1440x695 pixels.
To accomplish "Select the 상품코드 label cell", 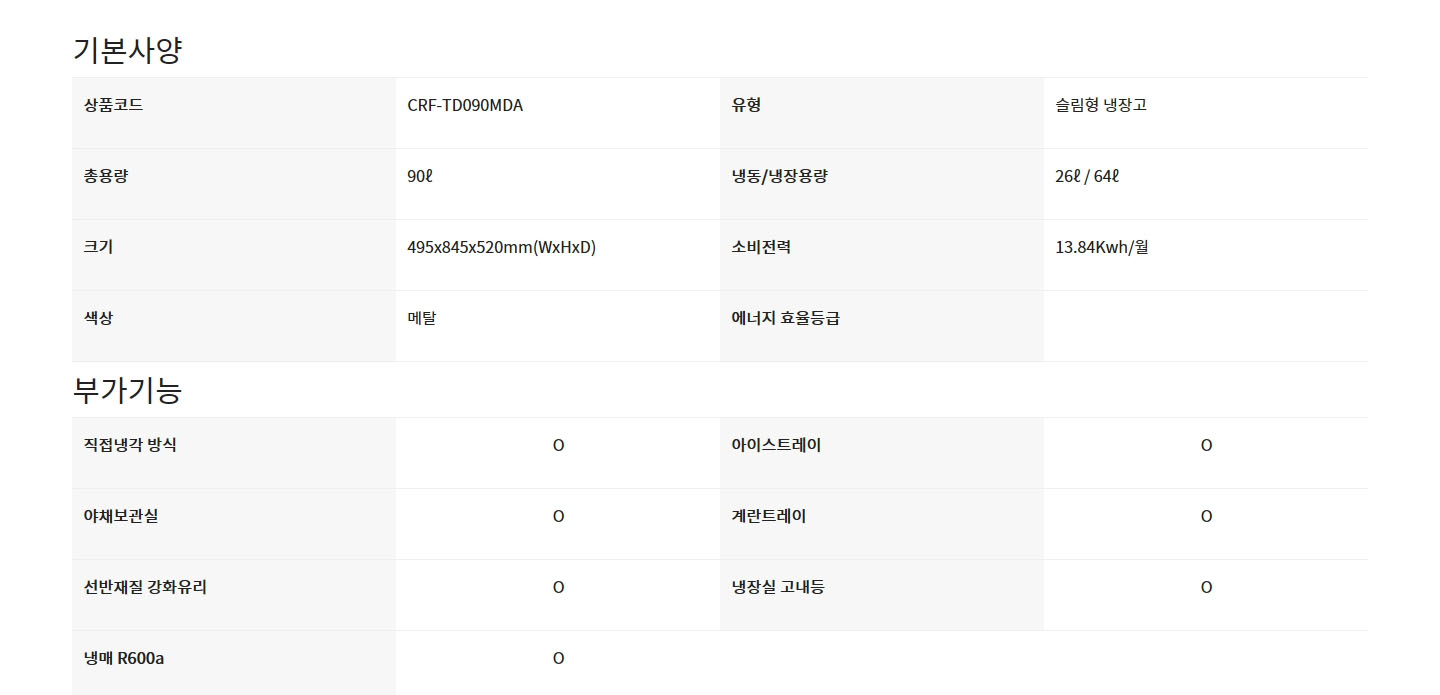I will coord(234,113).
